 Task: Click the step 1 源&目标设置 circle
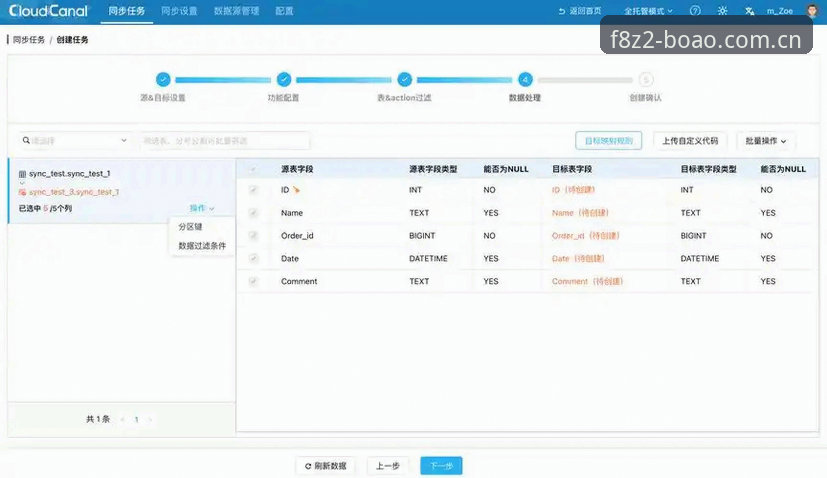[163, 80]
